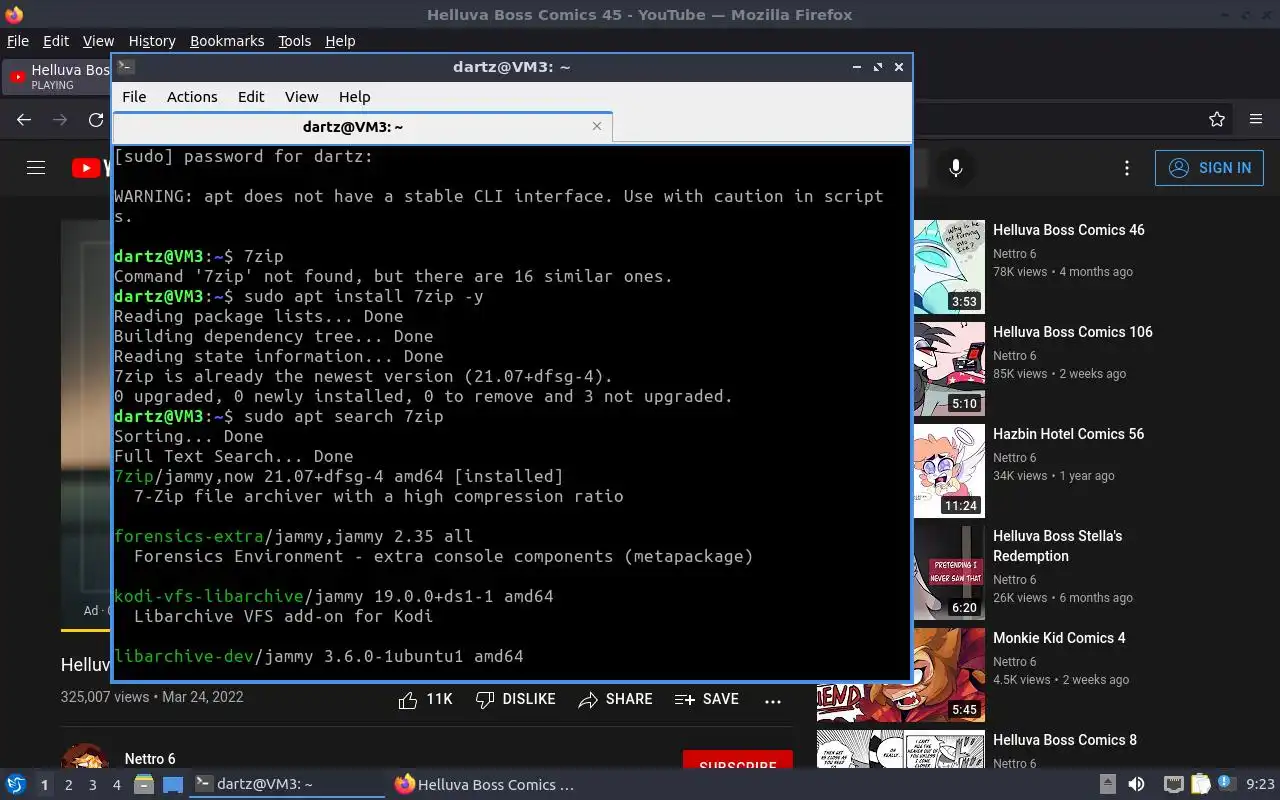1280x800 pixels.
Task: Open Hazbin Hotel Comics 56 thumbnail
Action: coord(949,471)
